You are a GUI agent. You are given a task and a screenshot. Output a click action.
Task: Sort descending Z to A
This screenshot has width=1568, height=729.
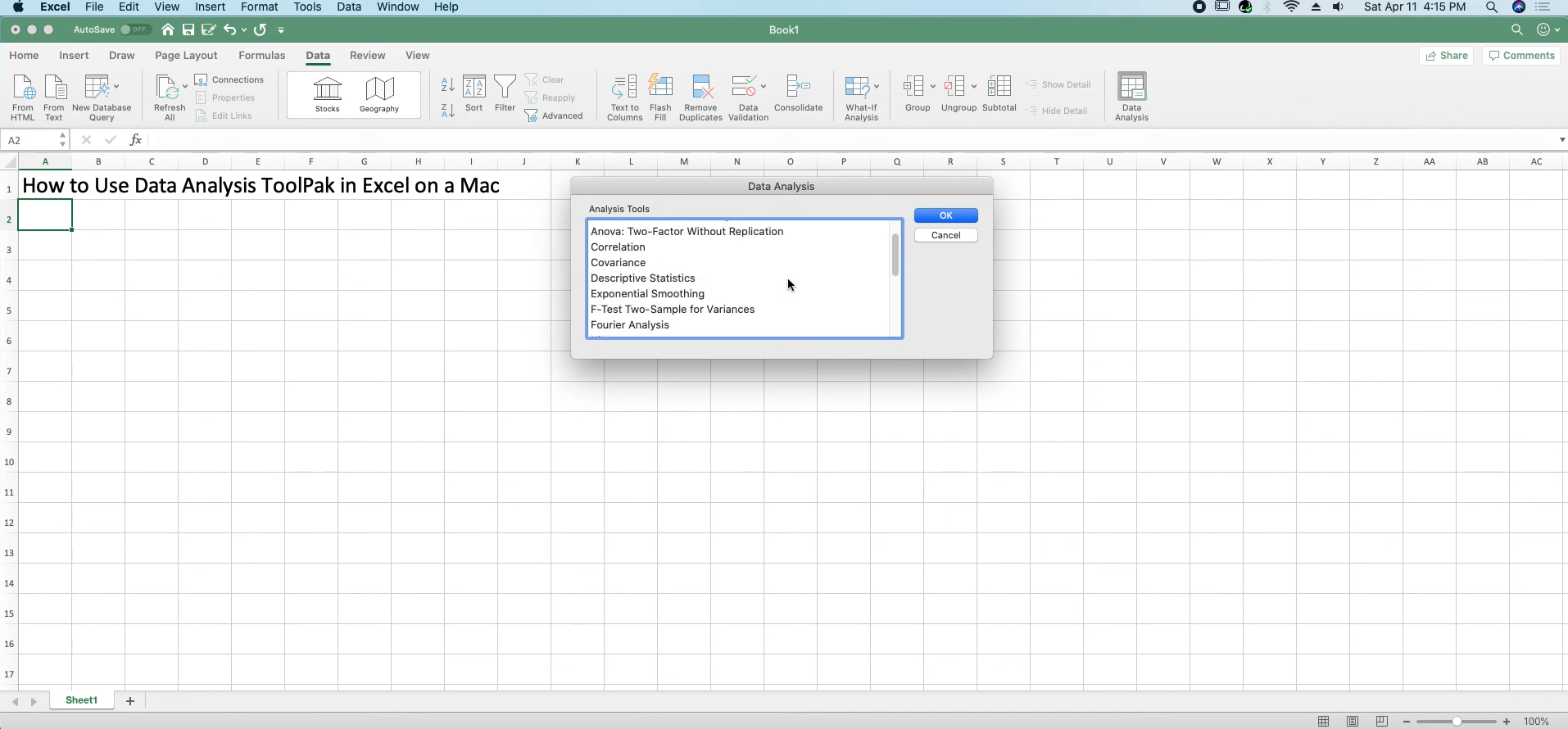coord(447,110)
